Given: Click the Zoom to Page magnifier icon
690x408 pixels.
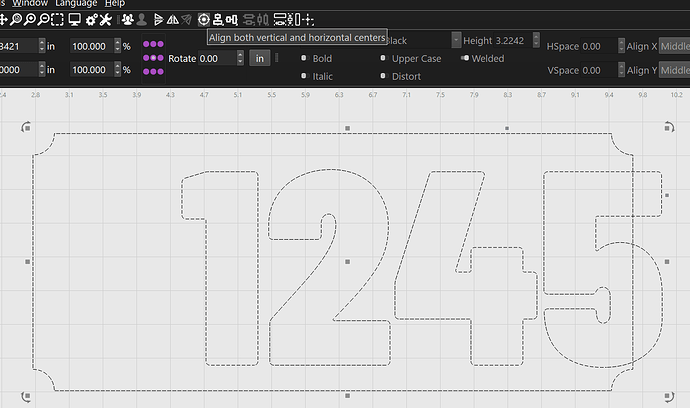Looking at the screenshot, I should tap(16, 19).
